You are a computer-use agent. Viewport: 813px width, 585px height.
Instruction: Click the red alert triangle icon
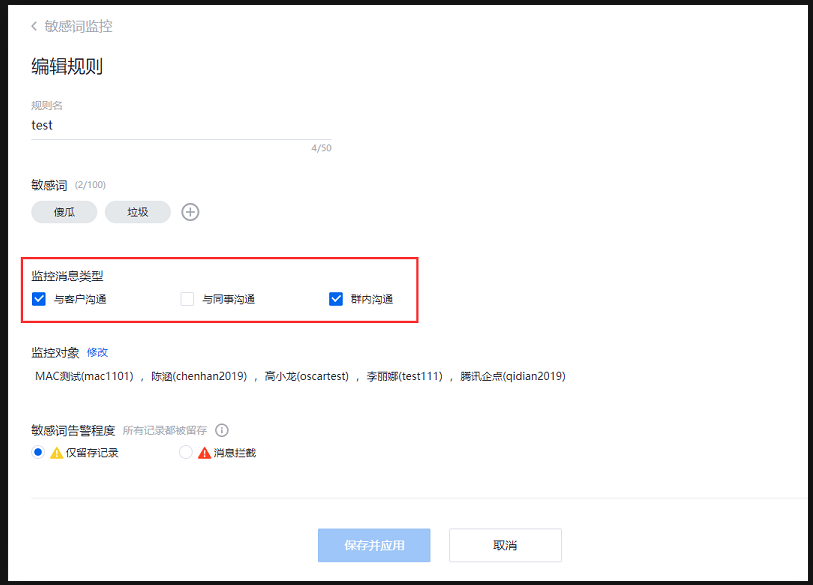click(x=204, y=453)
